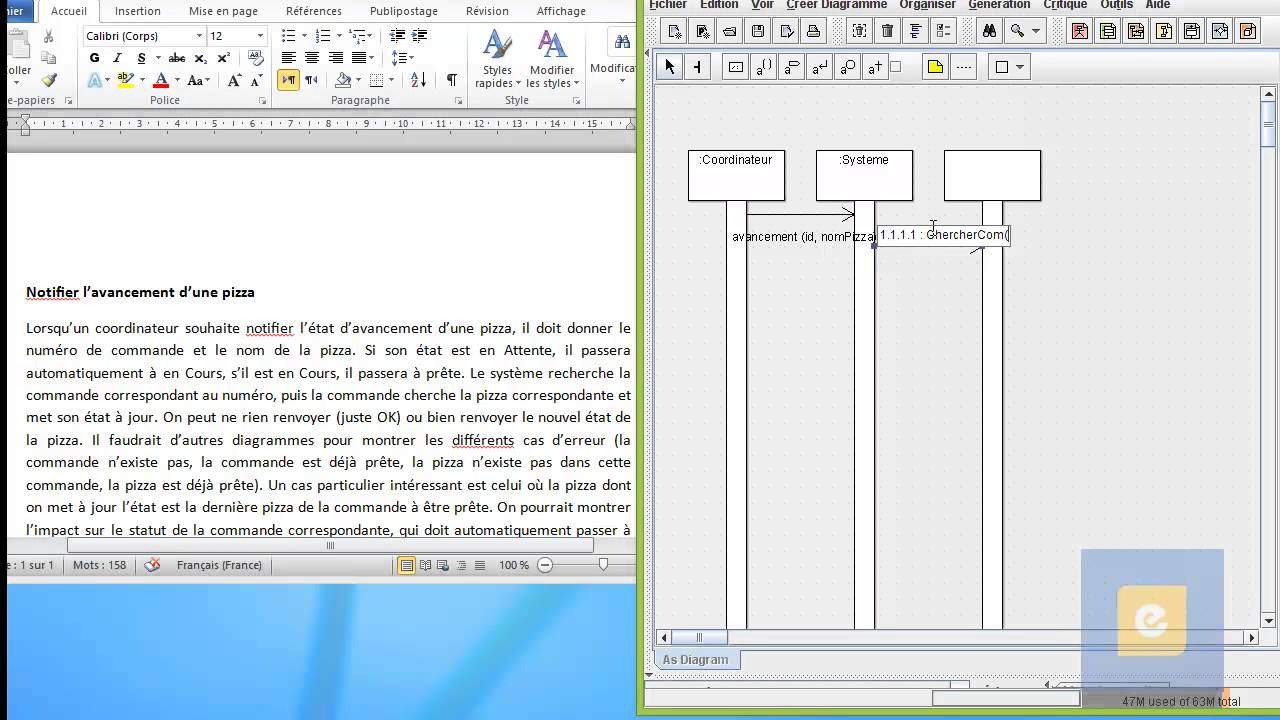This screenshot has width=1280, height=720.
Task: Toggle strikethrough (abc) formatting
Action: click(177, 59)
